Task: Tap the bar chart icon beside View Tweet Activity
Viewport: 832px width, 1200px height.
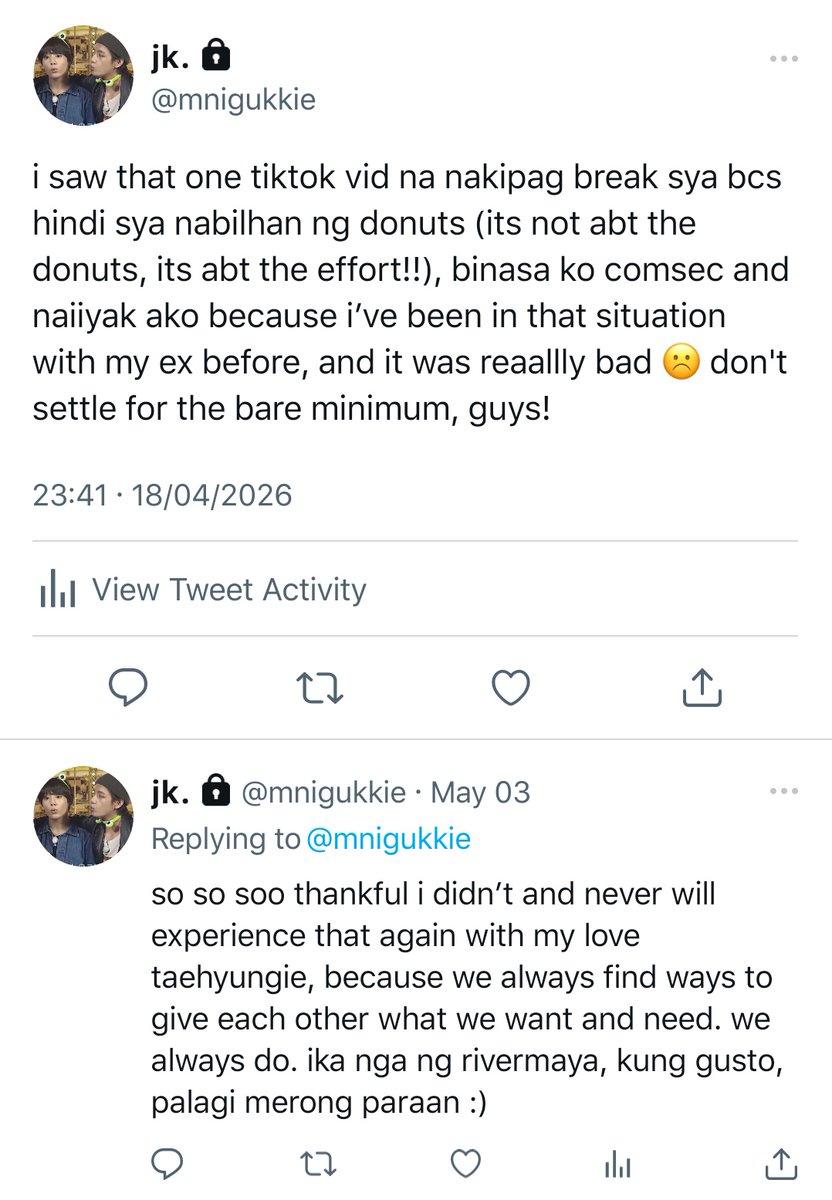Action: click(x=58, y=590)
